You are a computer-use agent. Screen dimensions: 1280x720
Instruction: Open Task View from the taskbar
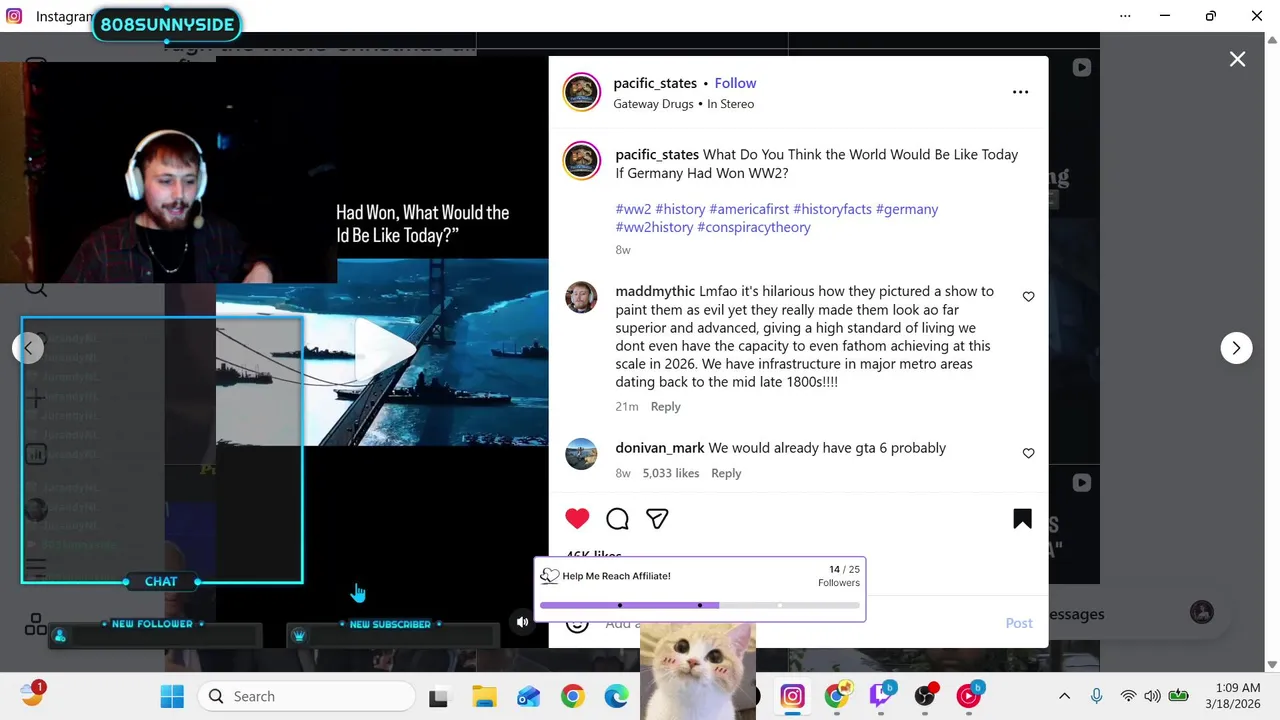(438, 696)
